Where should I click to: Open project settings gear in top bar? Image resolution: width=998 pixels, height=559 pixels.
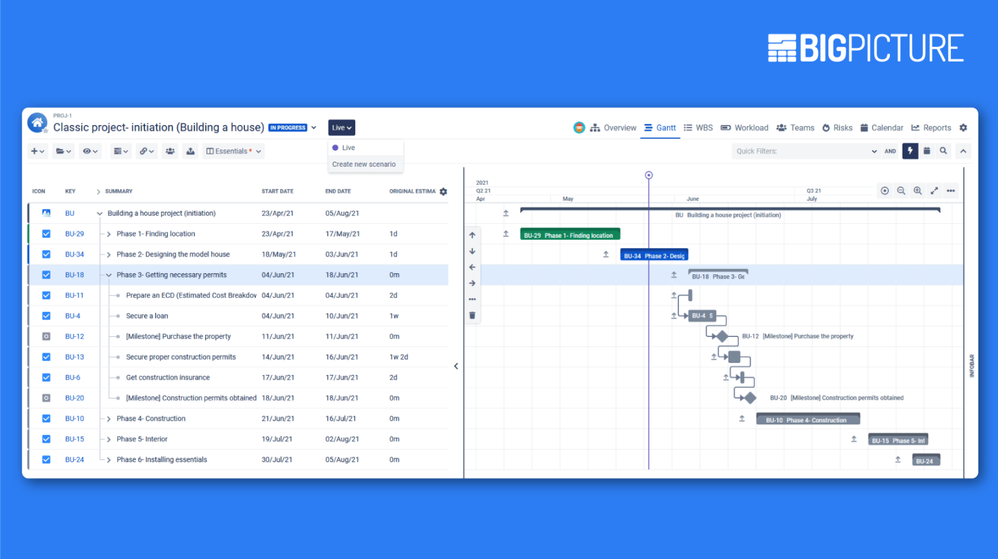pos(964,128)
